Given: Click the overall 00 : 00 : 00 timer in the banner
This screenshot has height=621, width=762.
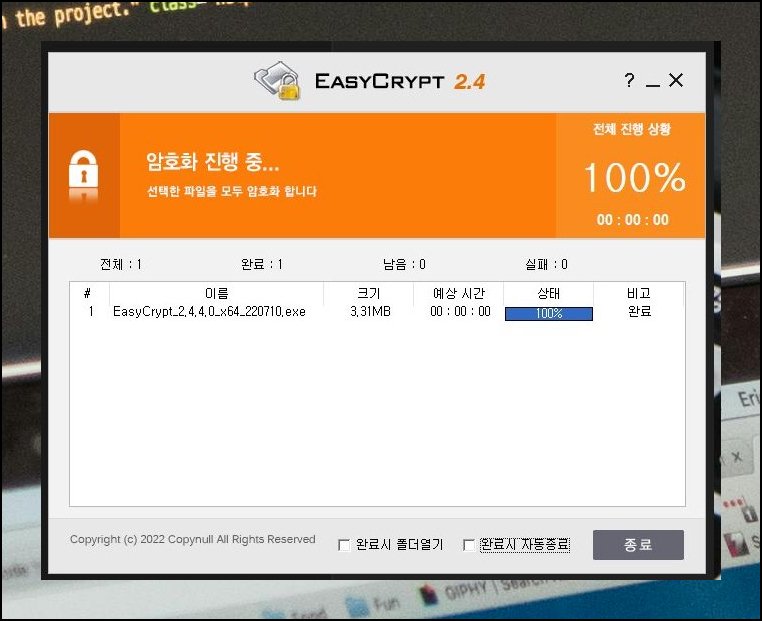Looking at the screenshot, I should coord(633,220).
